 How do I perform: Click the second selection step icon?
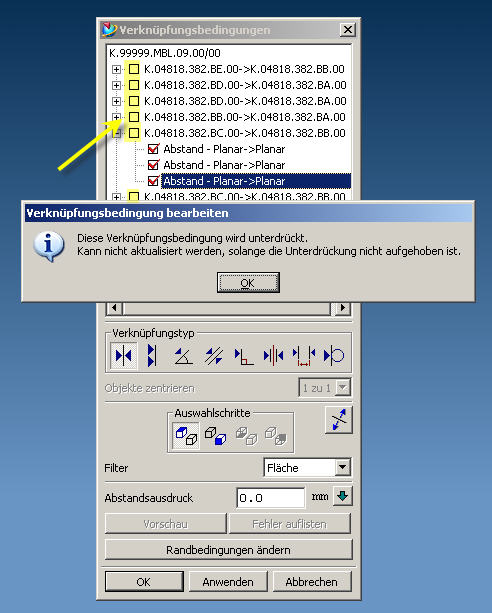click(215, 436)
